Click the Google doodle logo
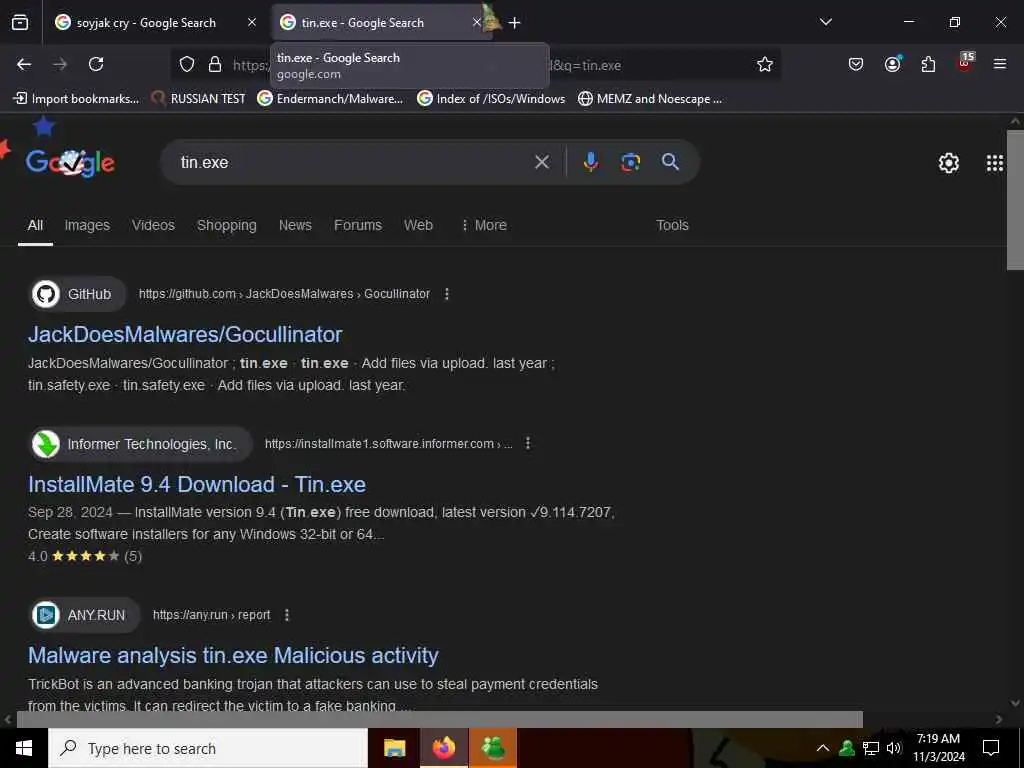1024x768 pixels. click(70, 162)
